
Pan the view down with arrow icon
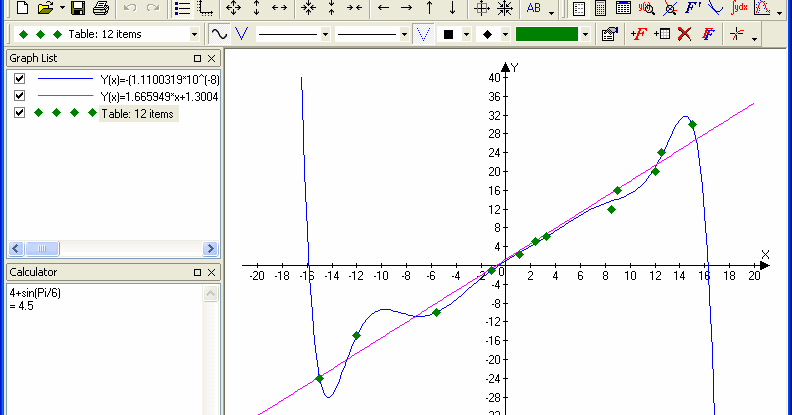point(453,8)
